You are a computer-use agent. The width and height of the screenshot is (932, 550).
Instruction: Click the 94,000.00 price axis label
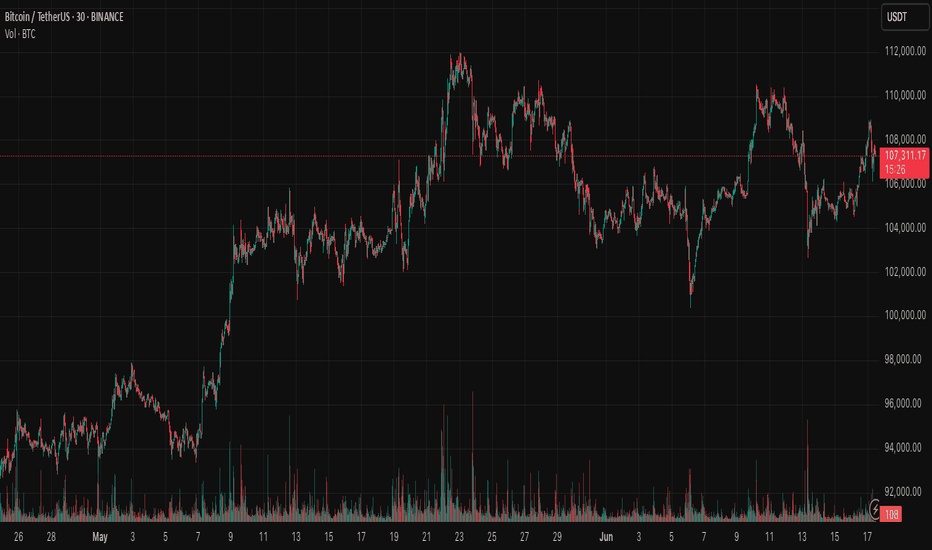pos(903,447)
